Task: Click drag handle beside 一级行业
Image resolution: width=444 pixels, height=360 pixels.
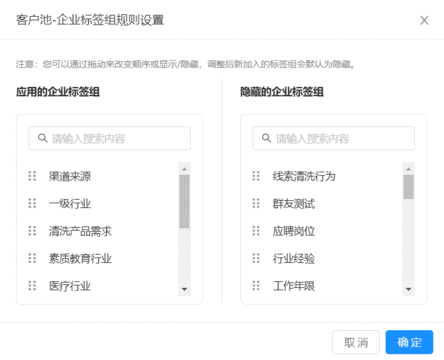Action: point(32,203)
